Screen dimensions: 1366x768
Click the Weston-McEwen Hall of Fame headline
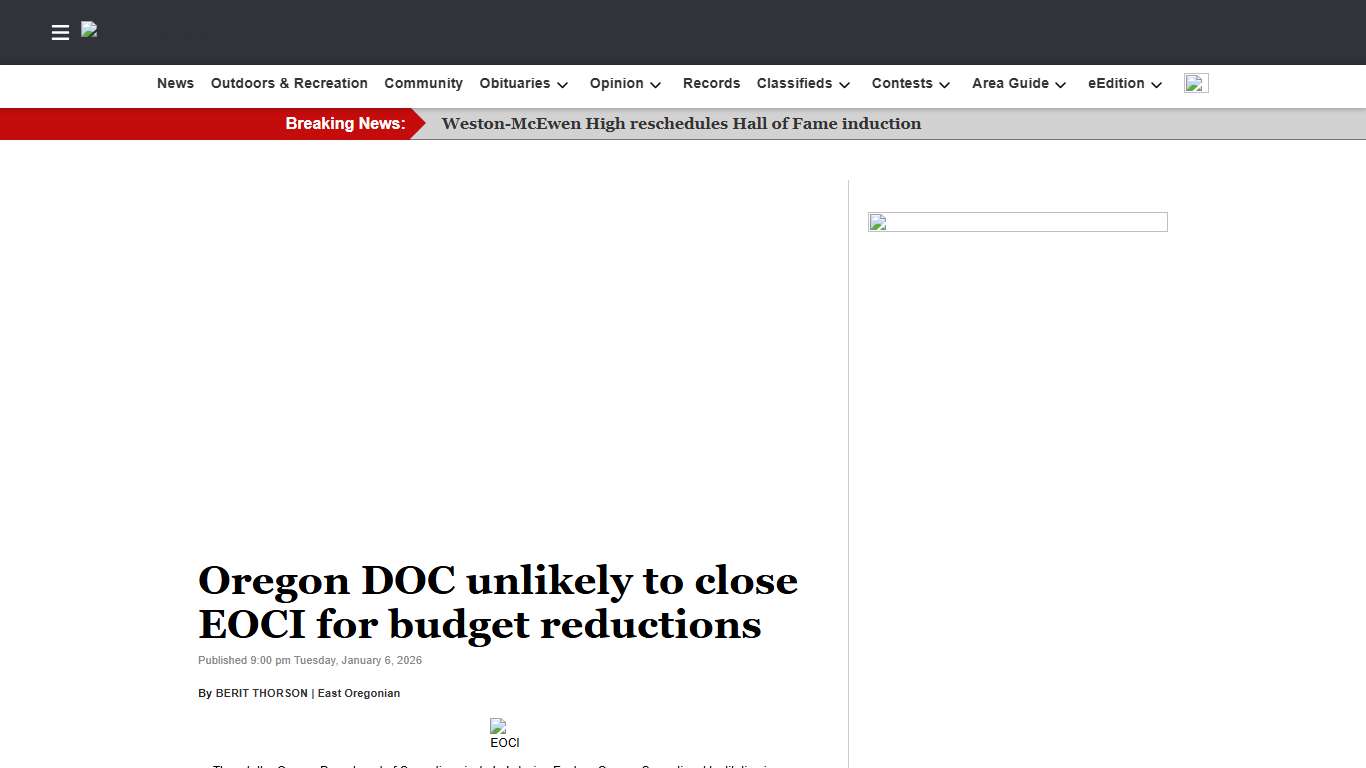click(681, 123)
